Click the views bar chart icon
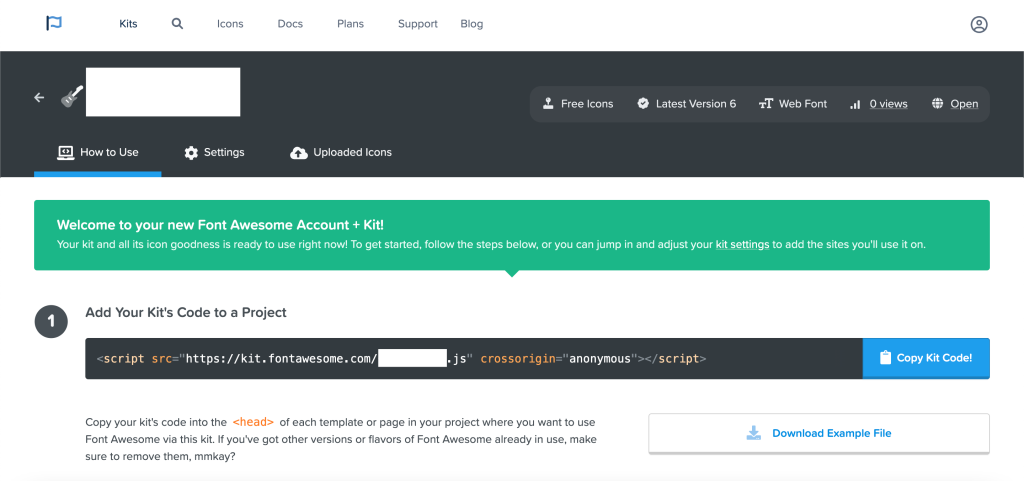Viewport: 1024px width, 481px height. click(x=855, y=104)
